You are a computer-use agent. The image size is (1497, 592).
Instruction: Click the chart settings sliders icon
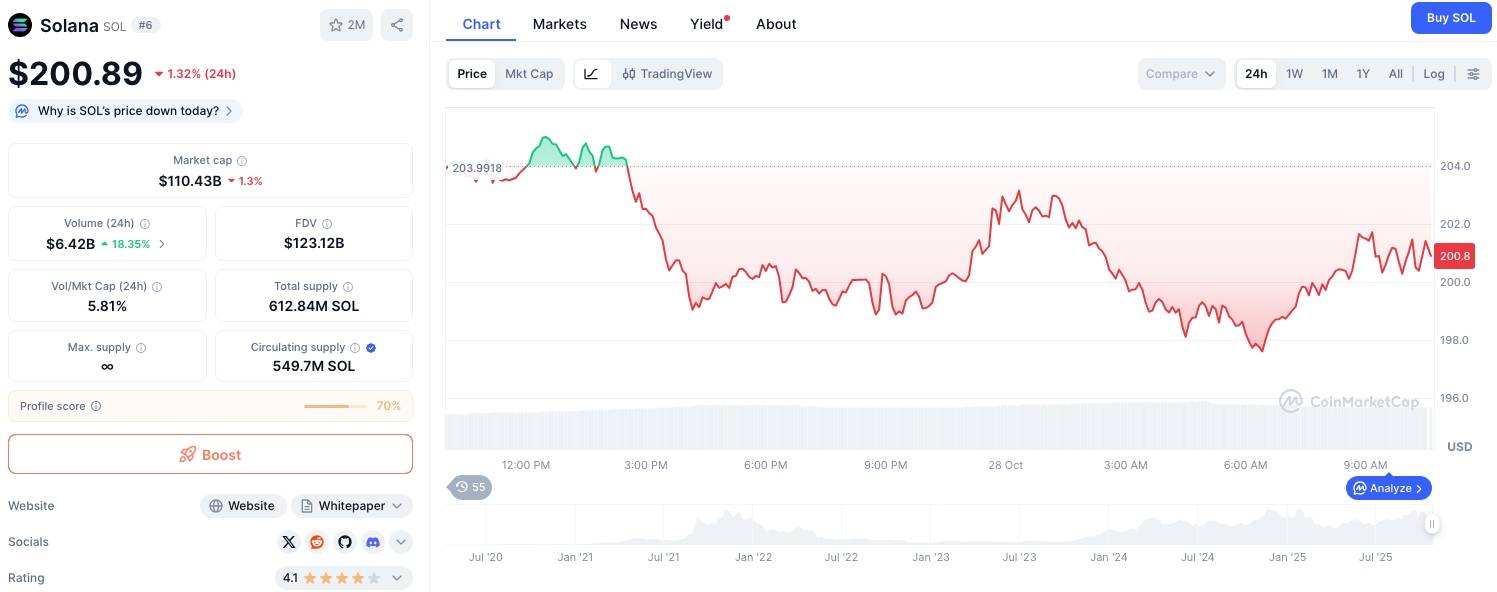click(x=1473, y=73)
